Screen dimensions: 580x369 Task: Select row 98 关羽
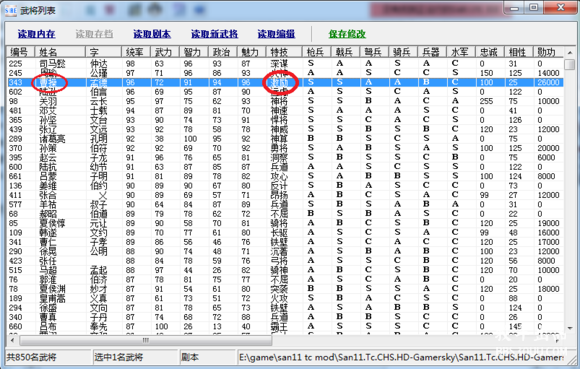(285, 101)
